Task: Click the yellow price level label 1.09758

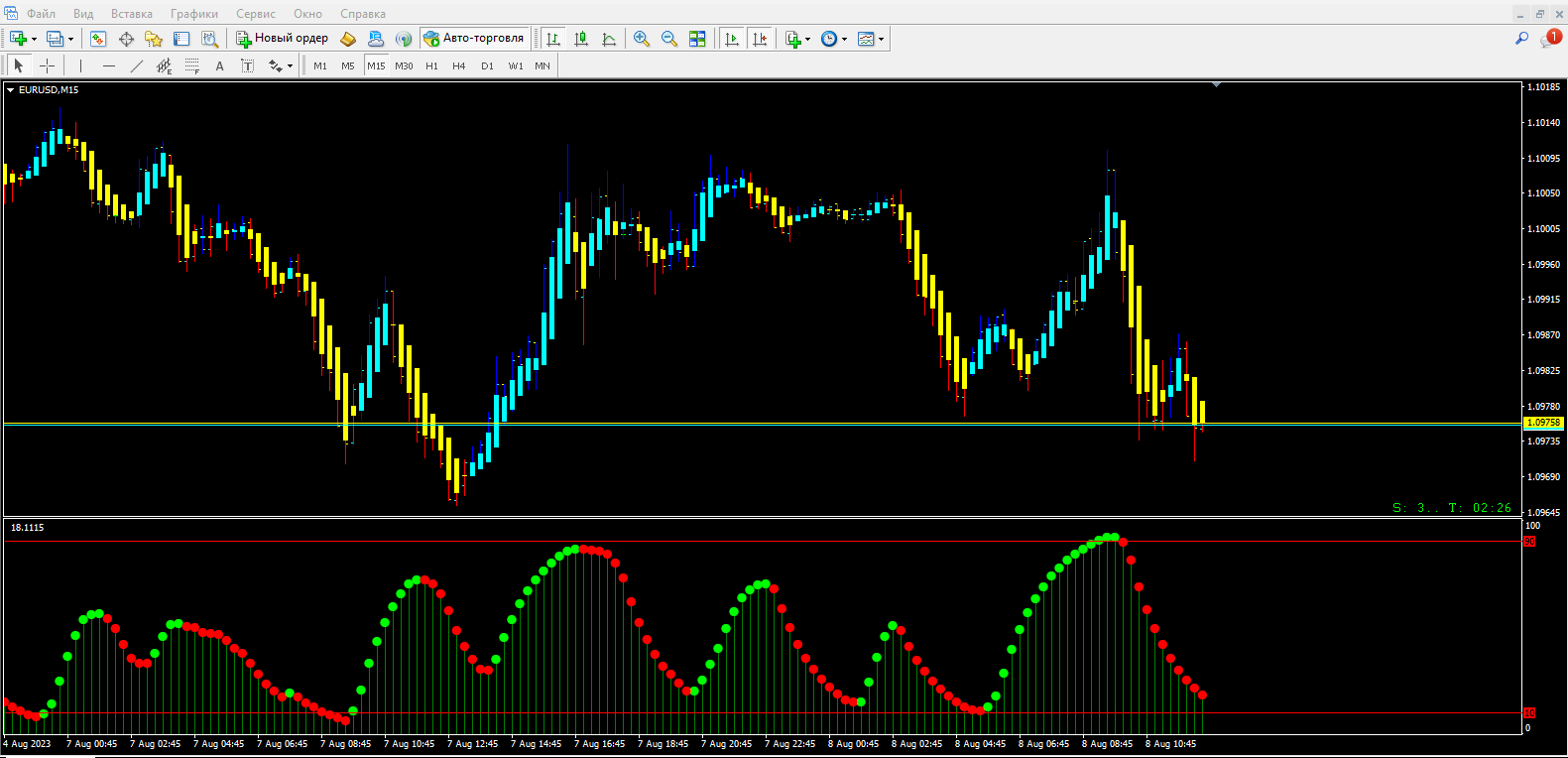Action: [x=1543, y=423]
